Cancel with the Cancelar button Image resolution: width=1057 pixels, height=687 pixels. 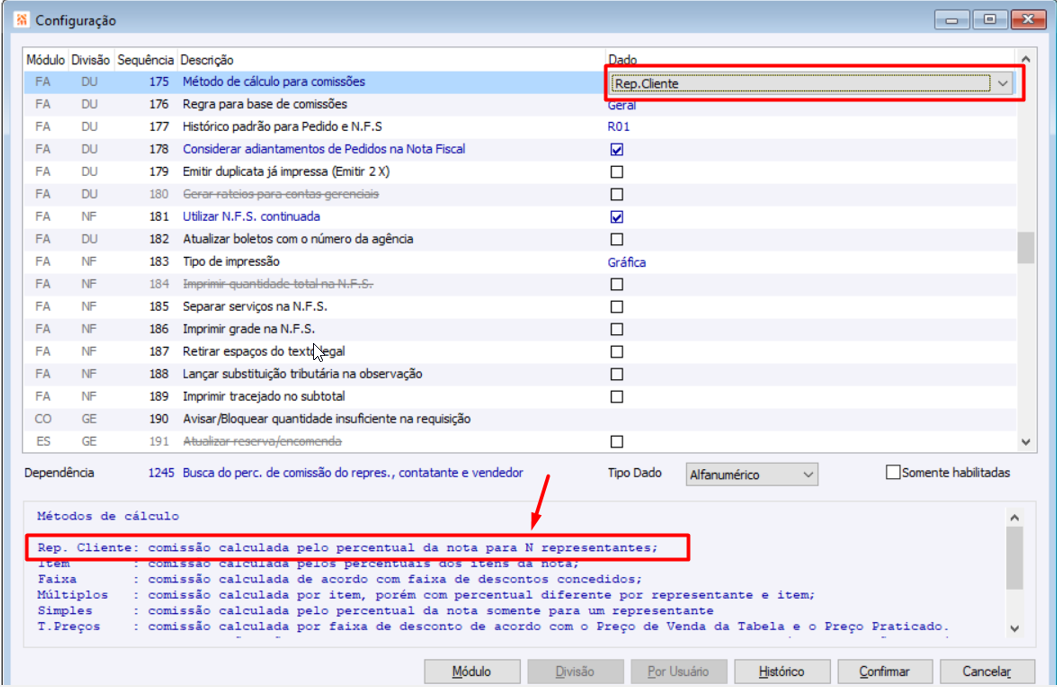pos(987,671)
